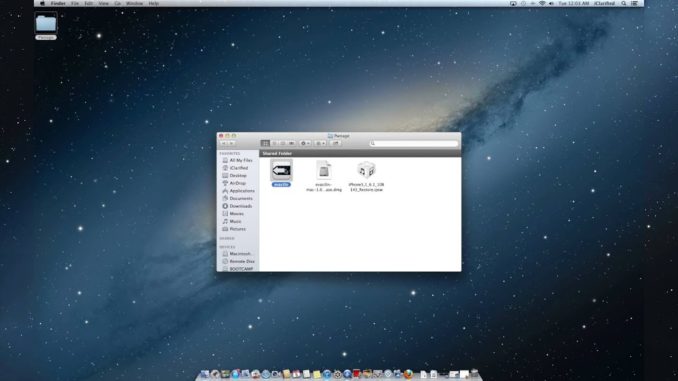Open the Spotlight search magnifier
This screenshot has width=678, height=381.
coord(624,3)
